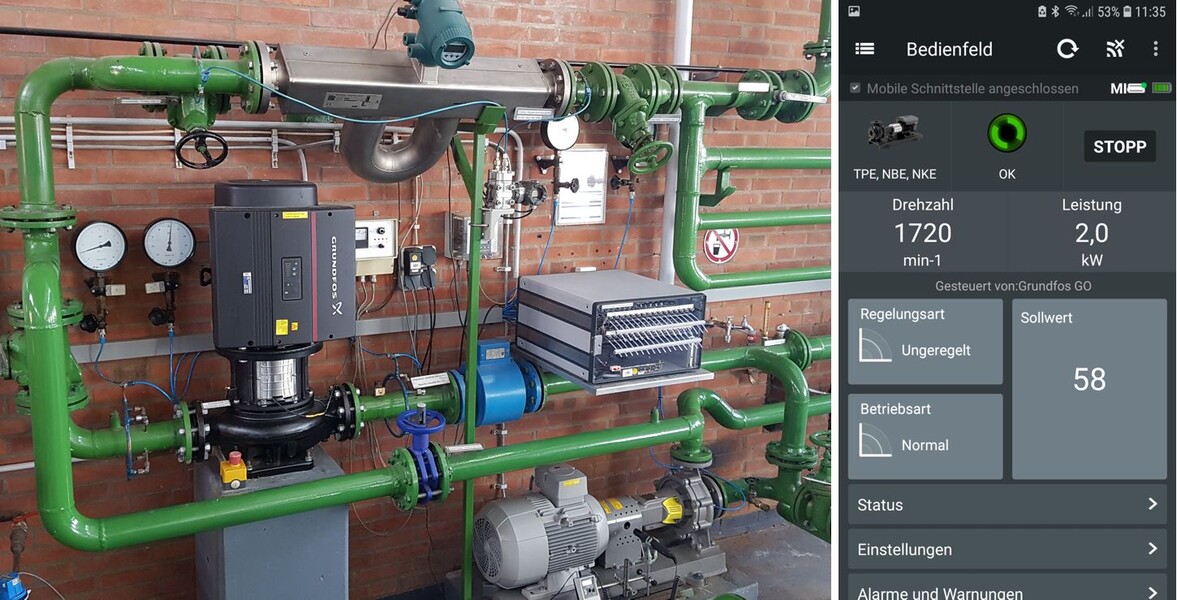Image resolution: width=1177 pixels, height=600 pixels.
Task: Tap the Betriebsart curve icon
Action: click(875, 440)
